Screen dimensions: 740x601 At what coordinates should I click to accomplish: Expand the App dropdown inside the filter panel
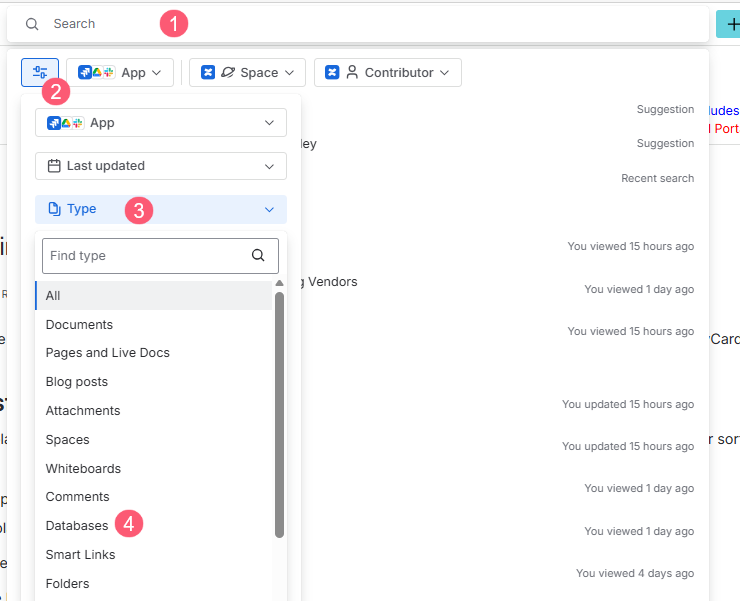click(161, 123)
